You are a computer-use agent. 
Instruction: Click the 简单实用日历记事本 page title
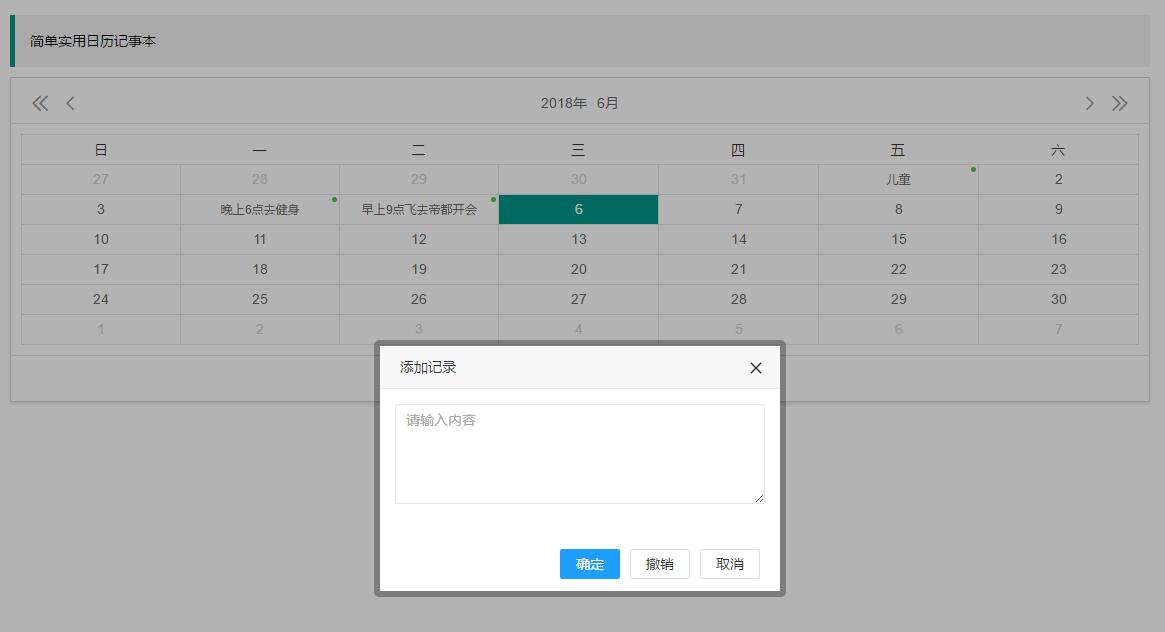[93, 41]
